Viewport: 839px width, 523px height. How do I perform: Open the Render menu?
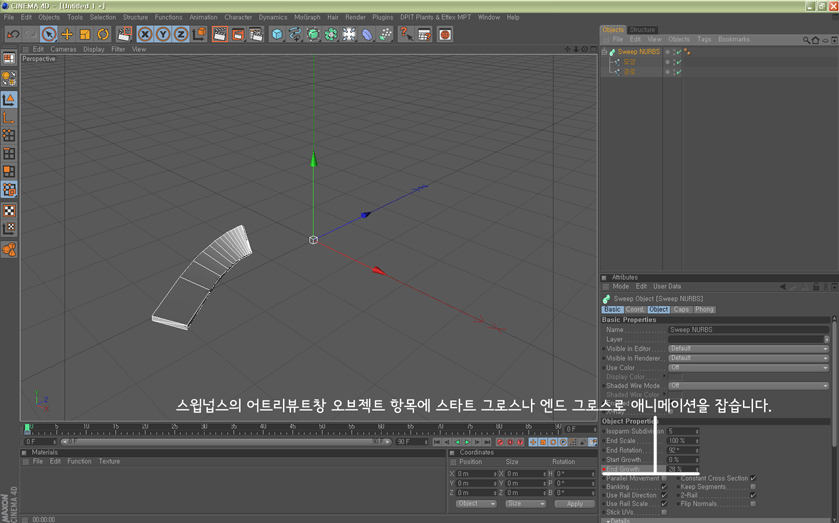pyautogui.click(x=355, y=17)
